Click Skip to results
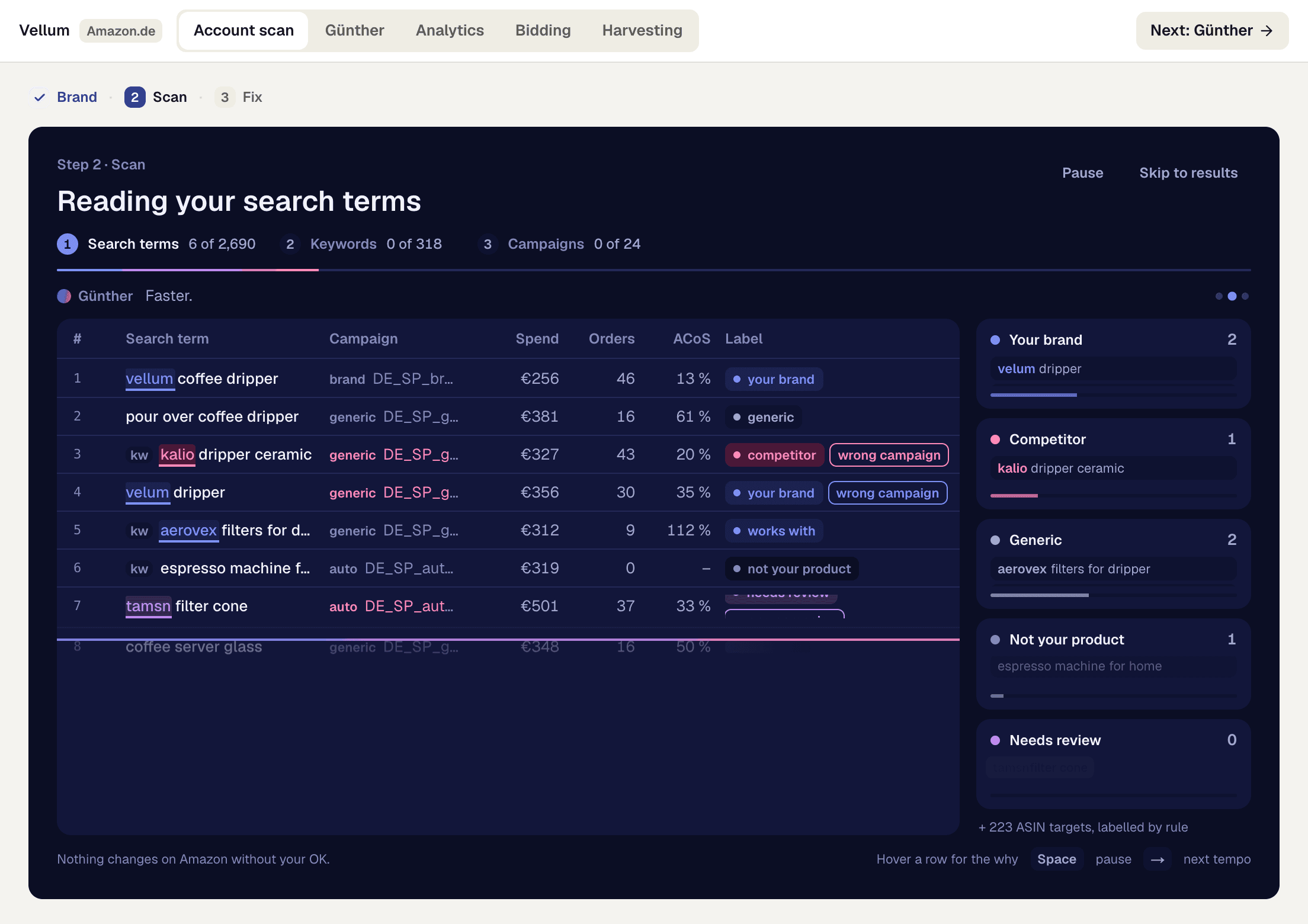The image size is (1308, 924). pos(1188,173)
